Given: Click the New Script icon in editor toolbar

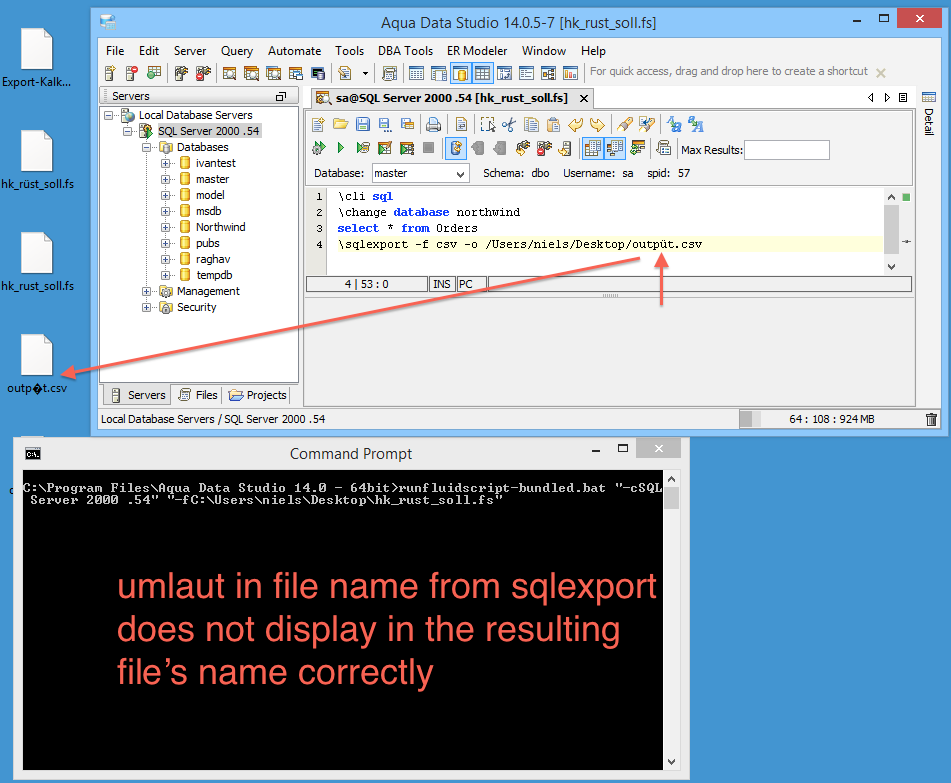Looking at the screenshot, I should (318, 124).
